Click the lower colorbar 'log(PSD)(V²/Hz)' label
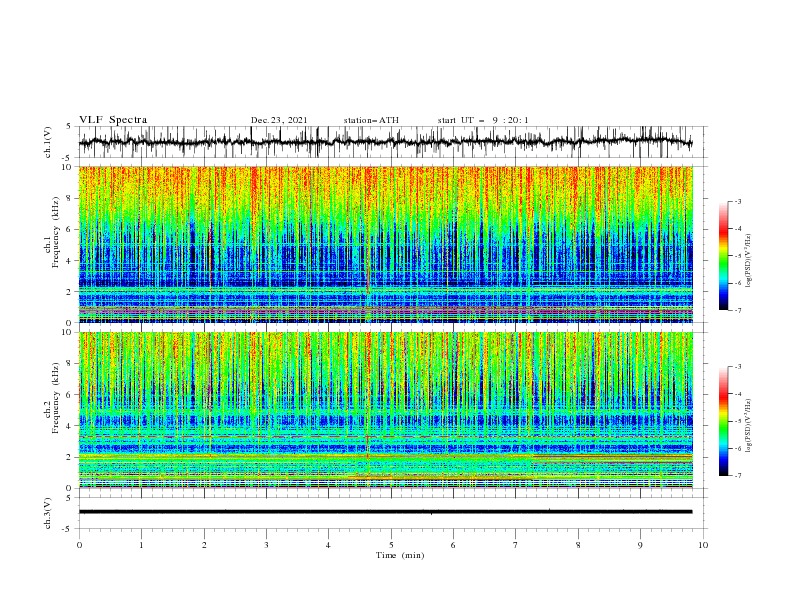Image resolution: width=792 pixels, height=612 pixels. [x=748, y=426]
